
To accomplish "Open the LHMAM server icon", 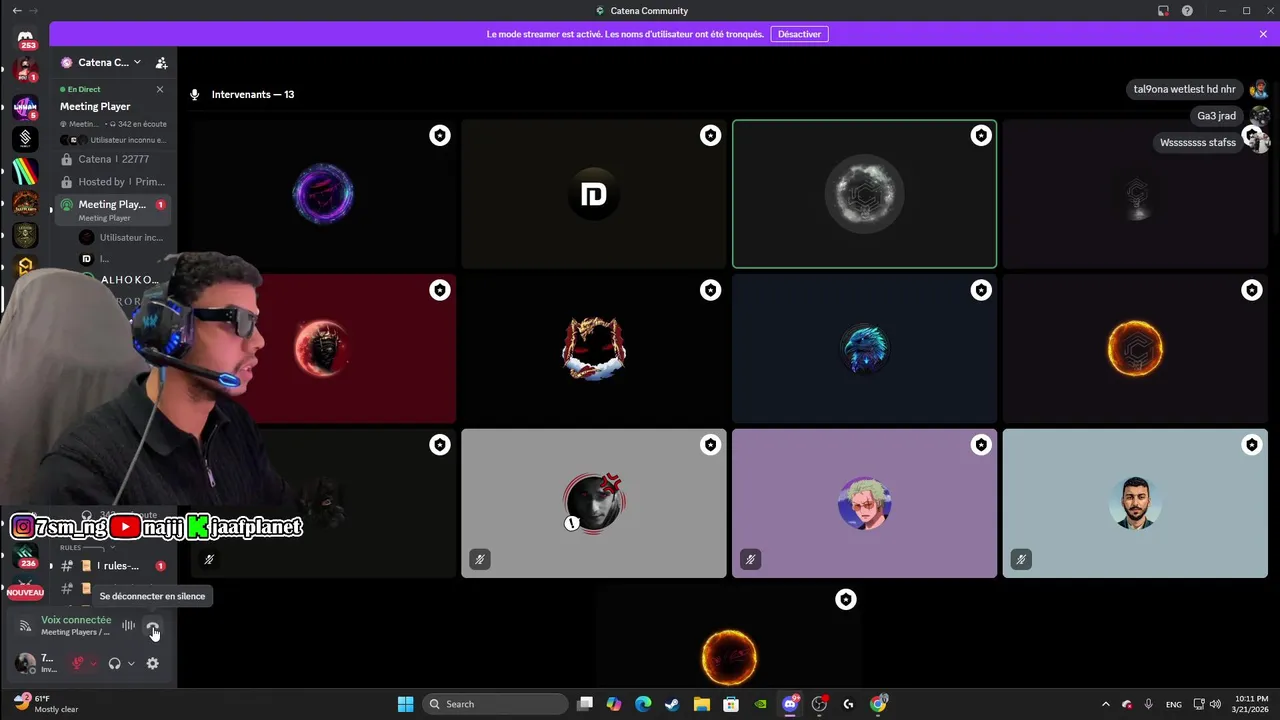I will (x=25, y=105).
